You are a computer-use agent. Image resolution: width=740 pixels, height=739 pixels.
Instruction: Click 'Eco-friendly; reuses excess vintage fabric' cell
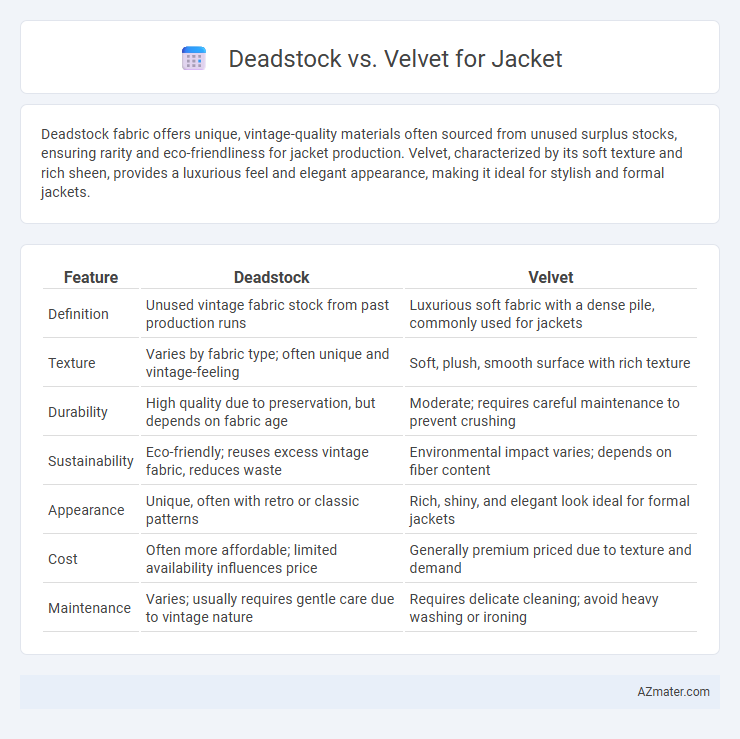click(257, 461)
